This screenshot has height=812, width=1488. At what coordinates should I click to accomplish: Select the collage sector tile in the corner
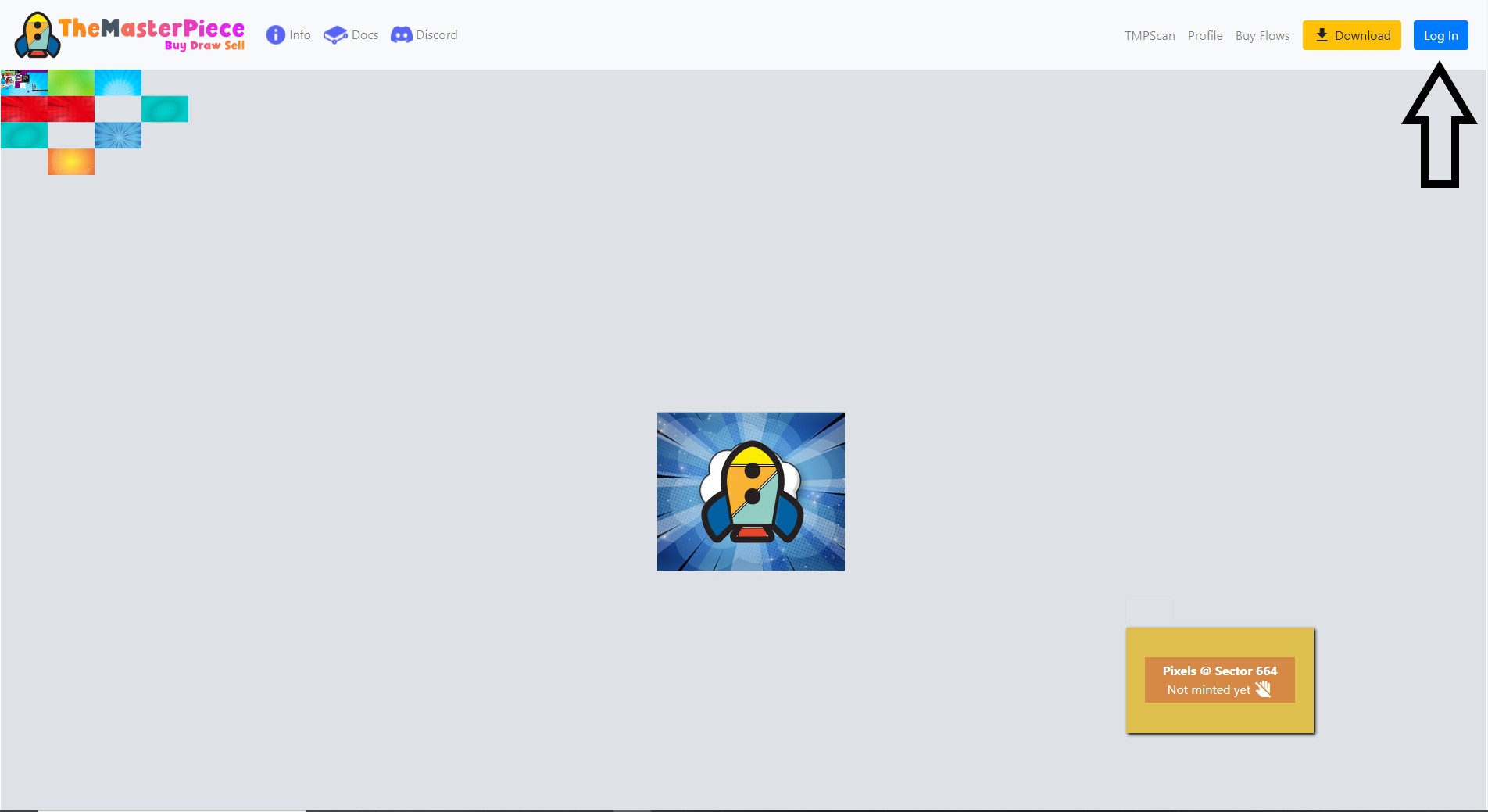coord(24,82)
